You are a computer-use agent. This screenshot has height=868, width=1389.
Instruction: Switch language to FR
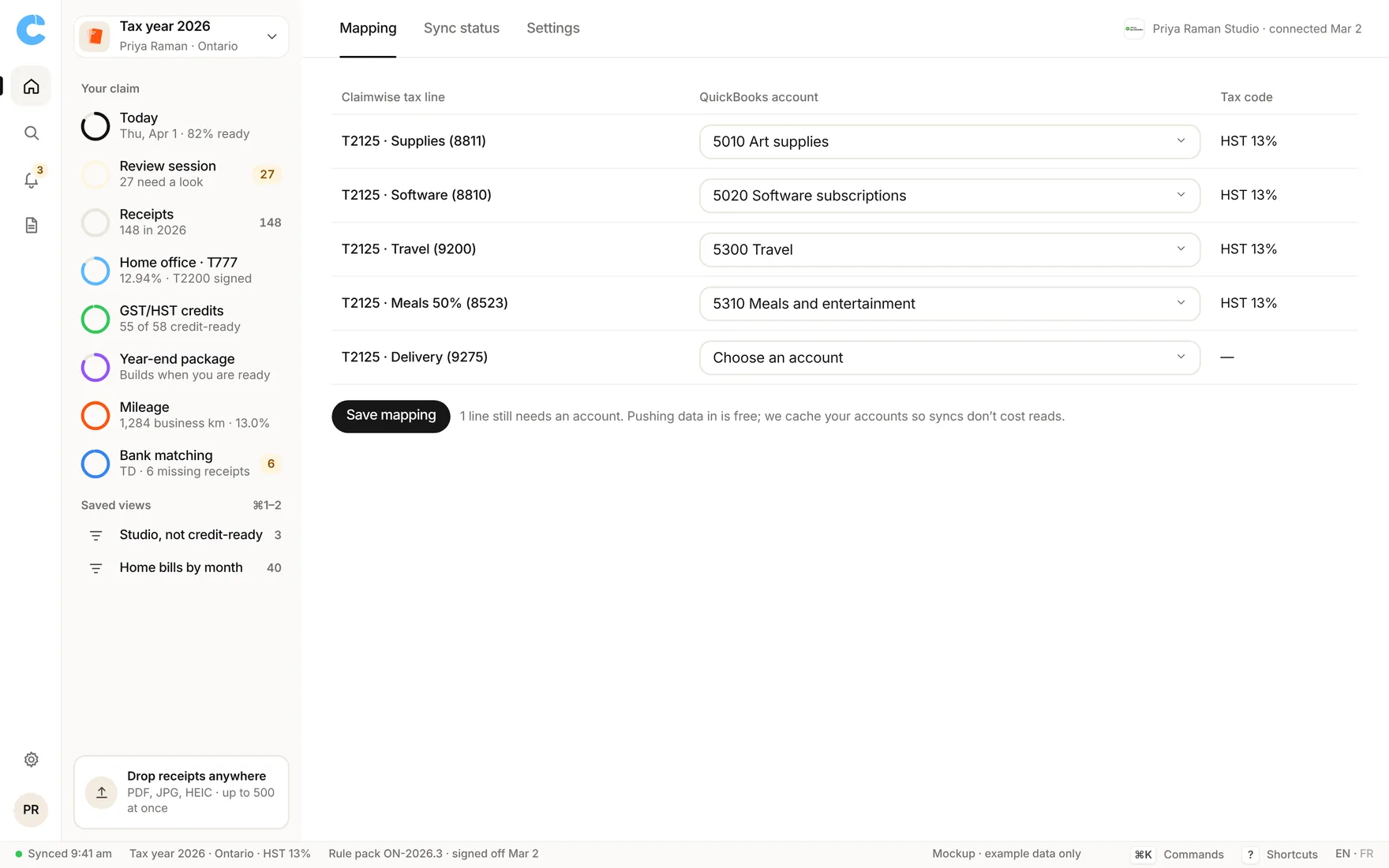coord(1367,854)
